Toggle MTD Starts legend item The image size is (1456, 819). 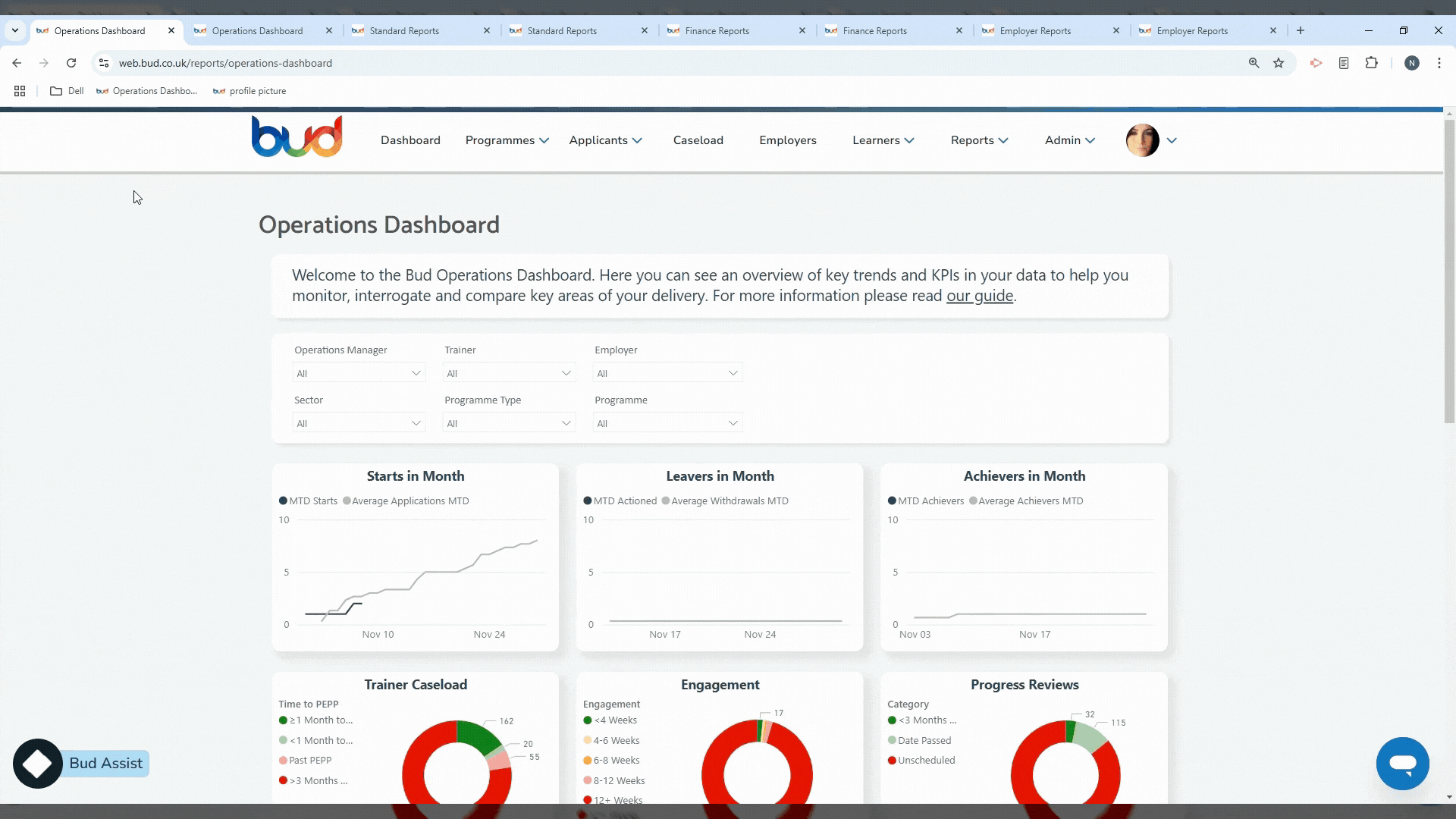click(x=308, y=501)
